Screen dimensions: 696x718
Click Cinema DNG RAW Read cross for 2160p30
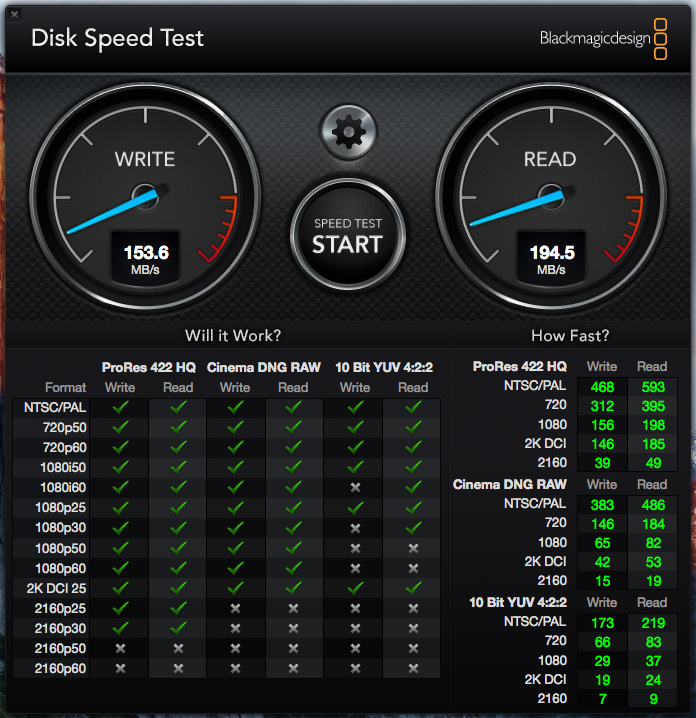coord(293,628)
